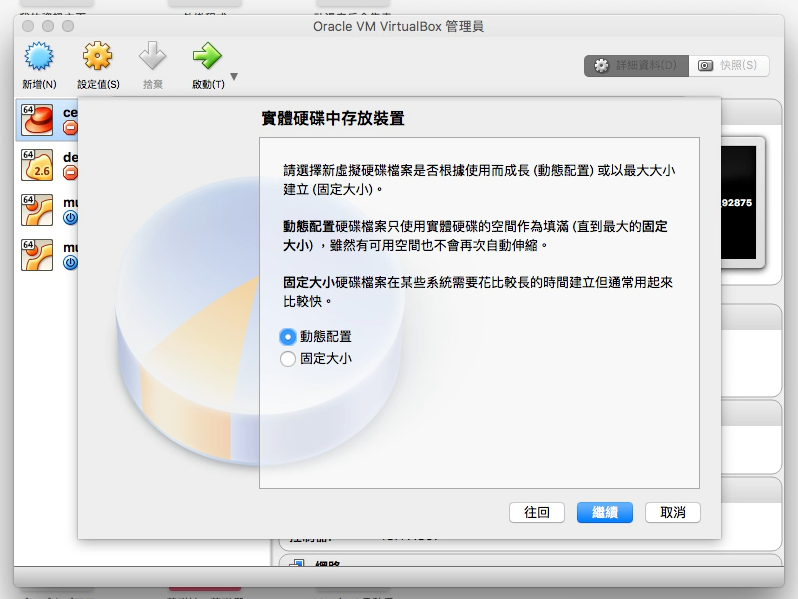This screenshot has width=798, height=599.
Task: Choose the 動態配置 (dynamically allocated) radio button
Action: coord(288,337)
